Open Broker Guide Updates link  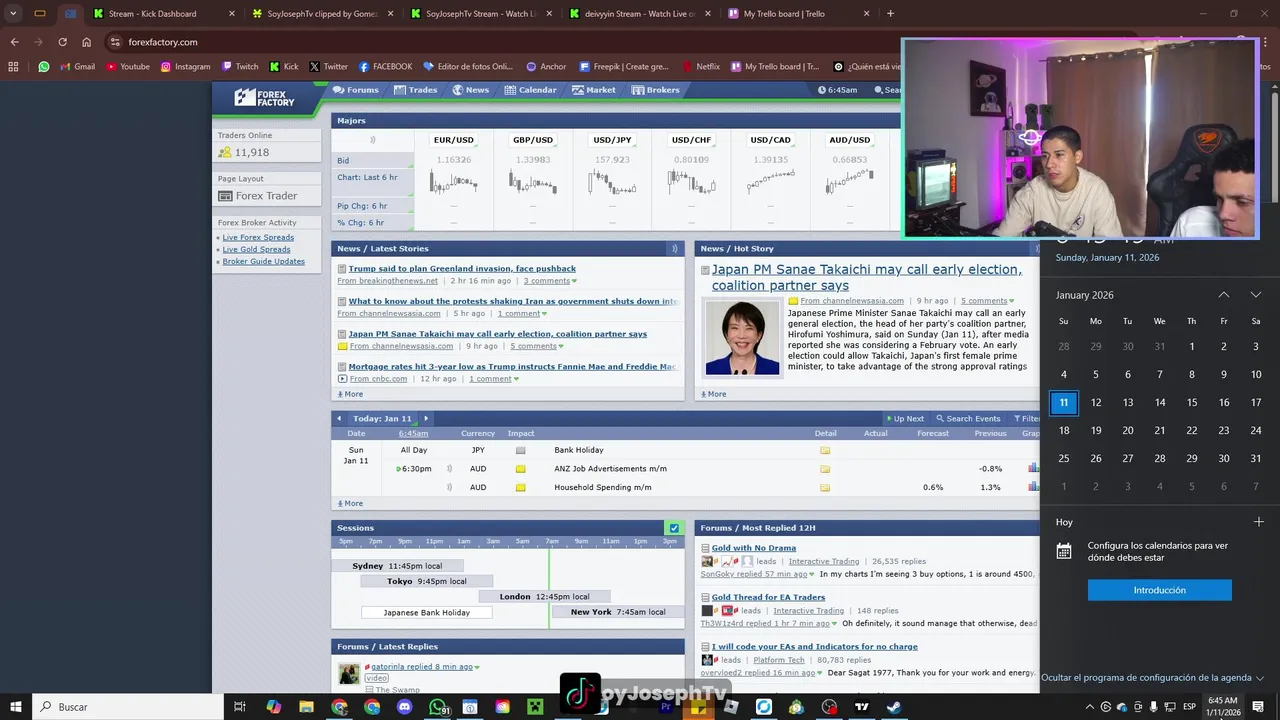click(263, 262)
